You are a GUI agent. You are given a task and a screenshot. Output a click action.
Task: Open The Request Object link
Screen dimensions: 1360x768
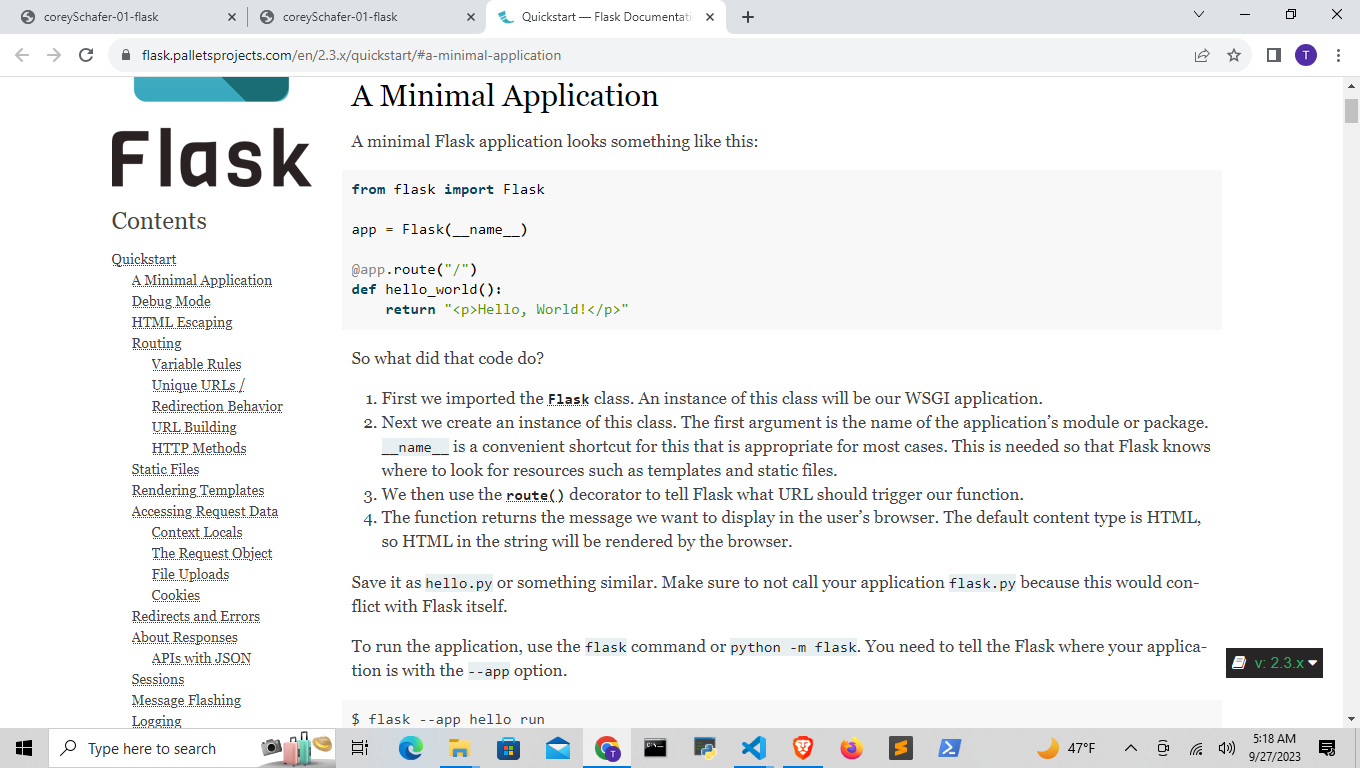point(212,554)
